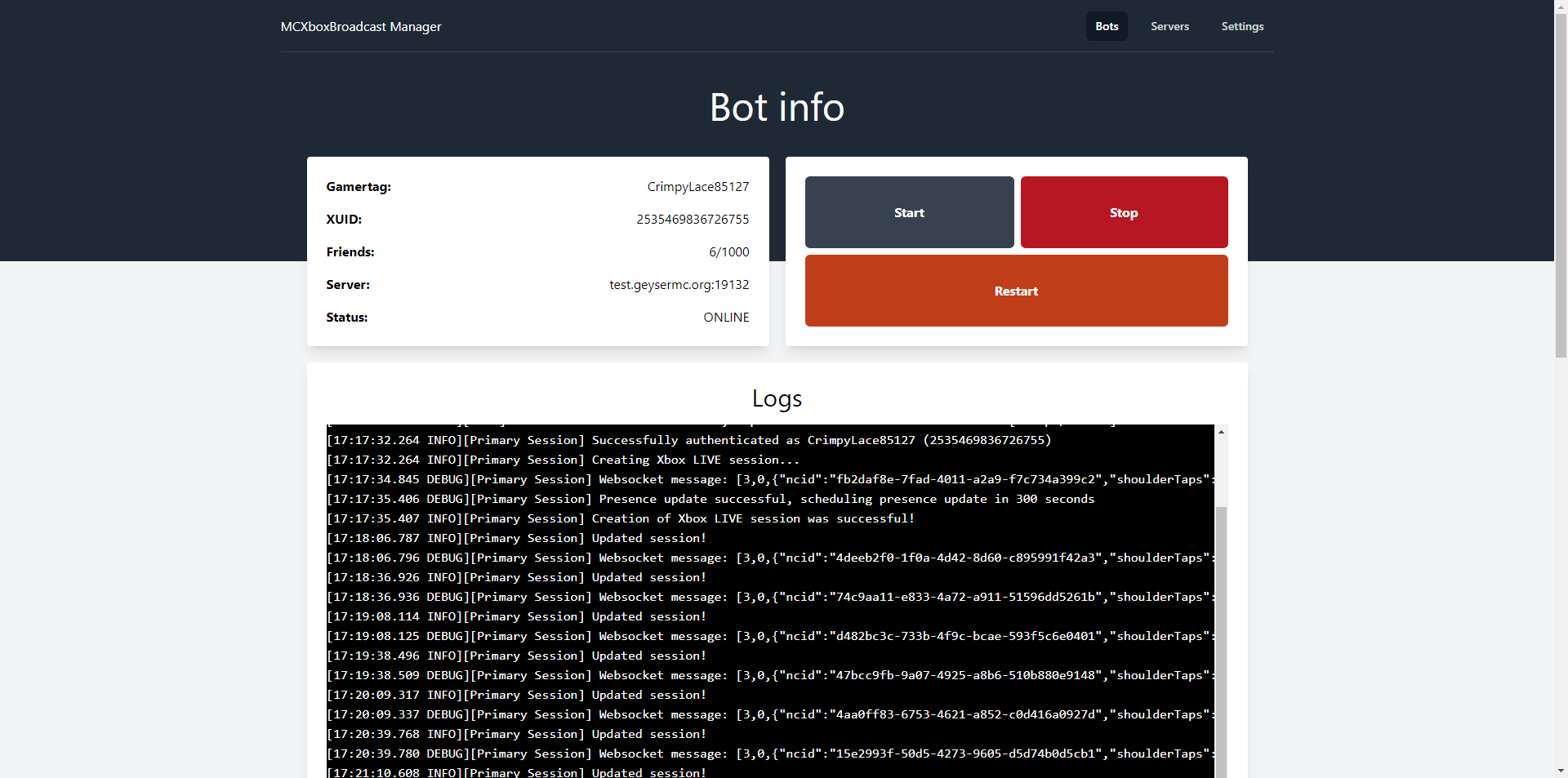Screen dimensions: 1568x778
Task: Click the 'Creating Xbox LIVE session...' log line
Action: click(x=563, y=460)
